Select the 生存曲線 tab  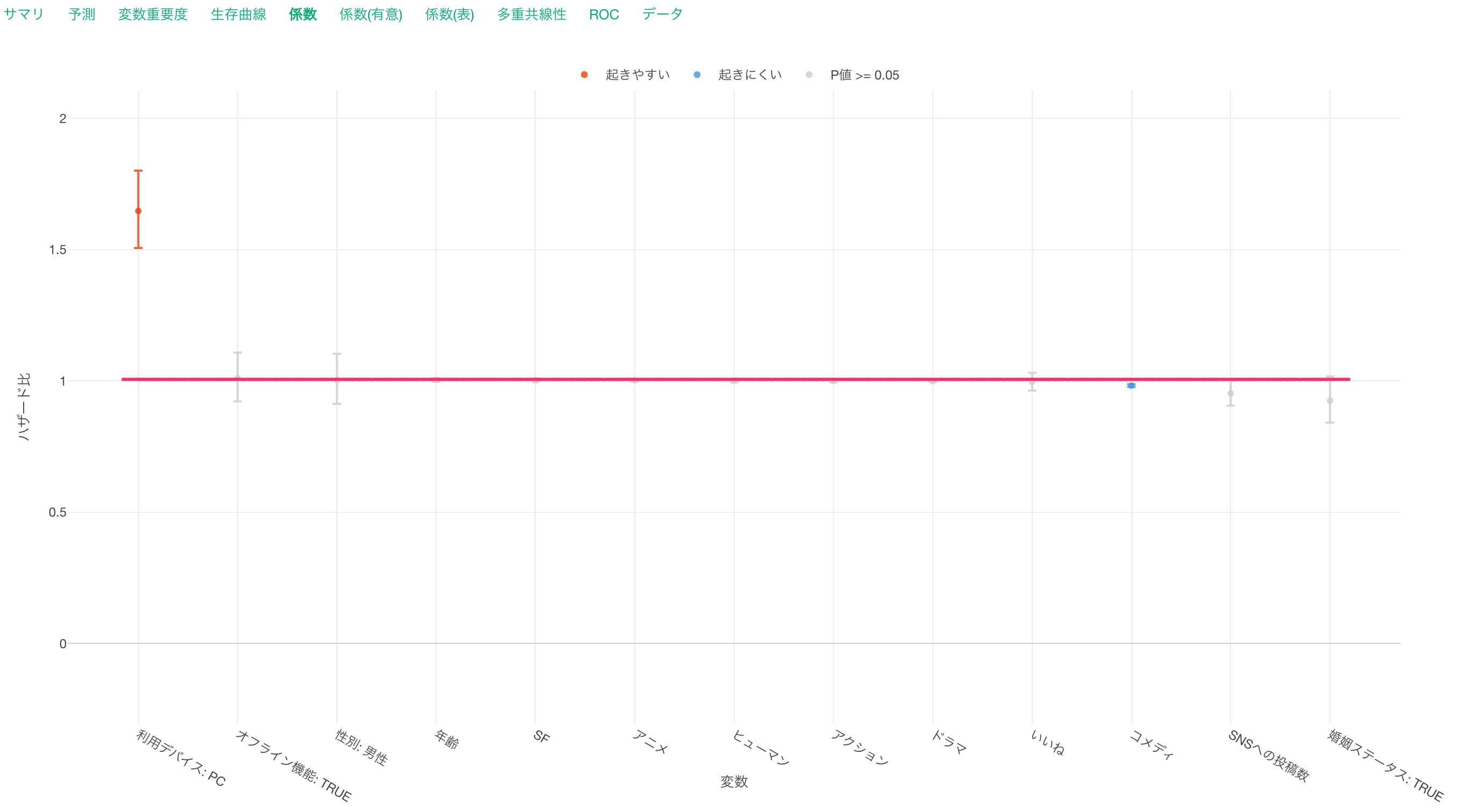click(x=238, y=14)
